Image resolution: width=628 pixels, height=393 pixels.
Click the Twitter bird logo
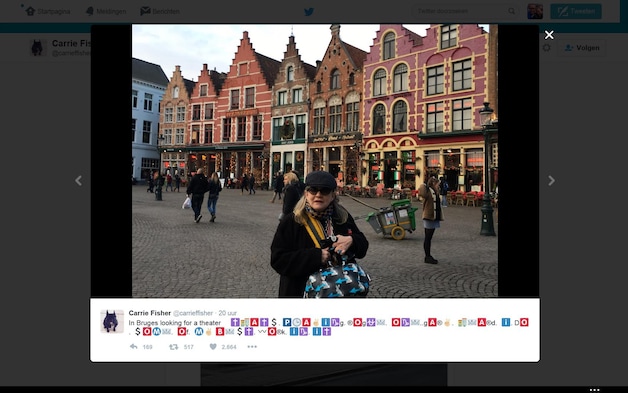click(309, 12)
